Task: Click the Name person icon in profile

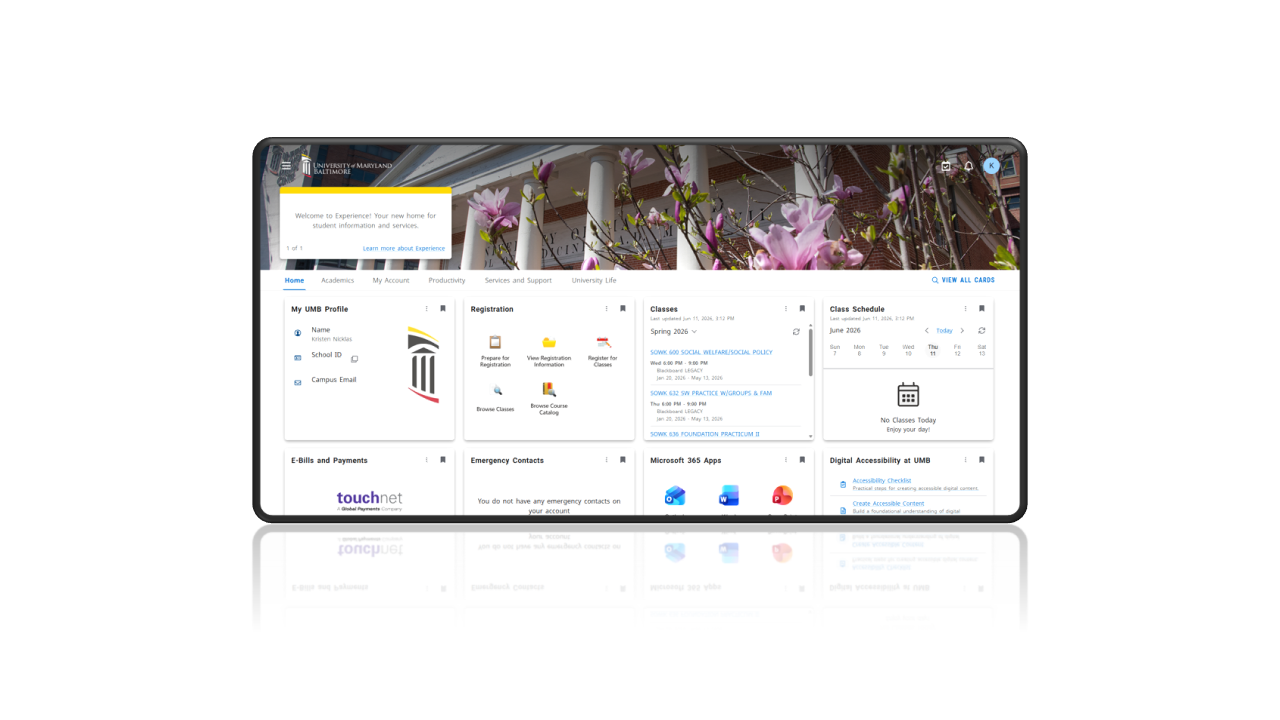Action: click(298, 333)
